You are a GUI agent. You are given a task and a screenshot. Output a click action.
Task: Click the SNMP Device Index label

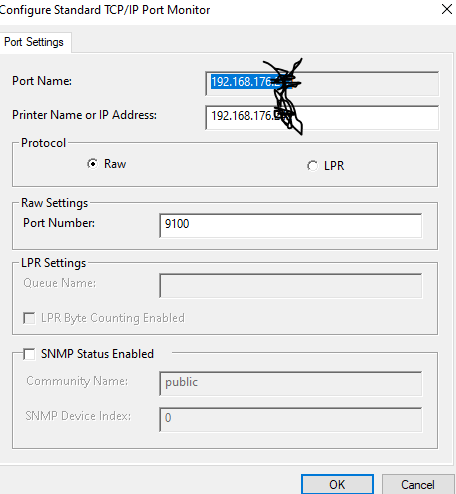tap(78, 416)
